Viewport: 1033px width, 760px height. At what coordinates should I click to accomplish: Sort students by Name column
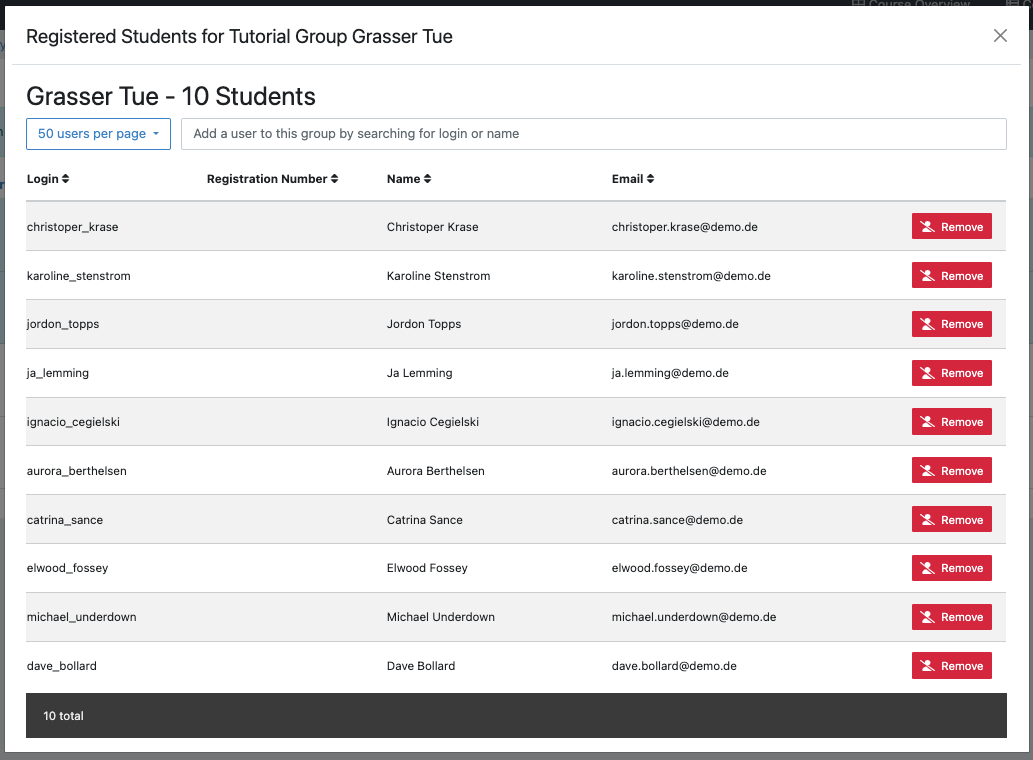(408, 179)
